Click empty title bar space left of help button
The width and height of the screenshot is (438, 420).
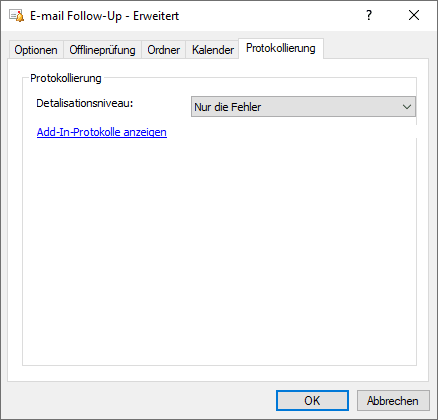pos(267,15)
